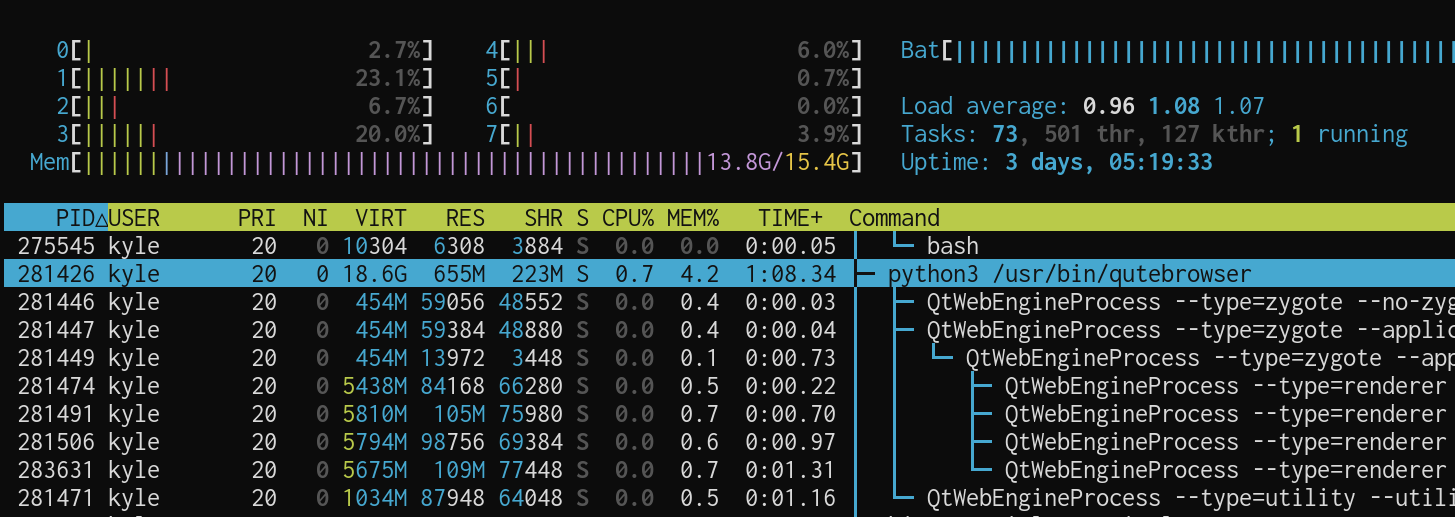Viewport: 1455px width, 517px height.
Task: Sort processes by the PID column header
Action: pos(75,218)
